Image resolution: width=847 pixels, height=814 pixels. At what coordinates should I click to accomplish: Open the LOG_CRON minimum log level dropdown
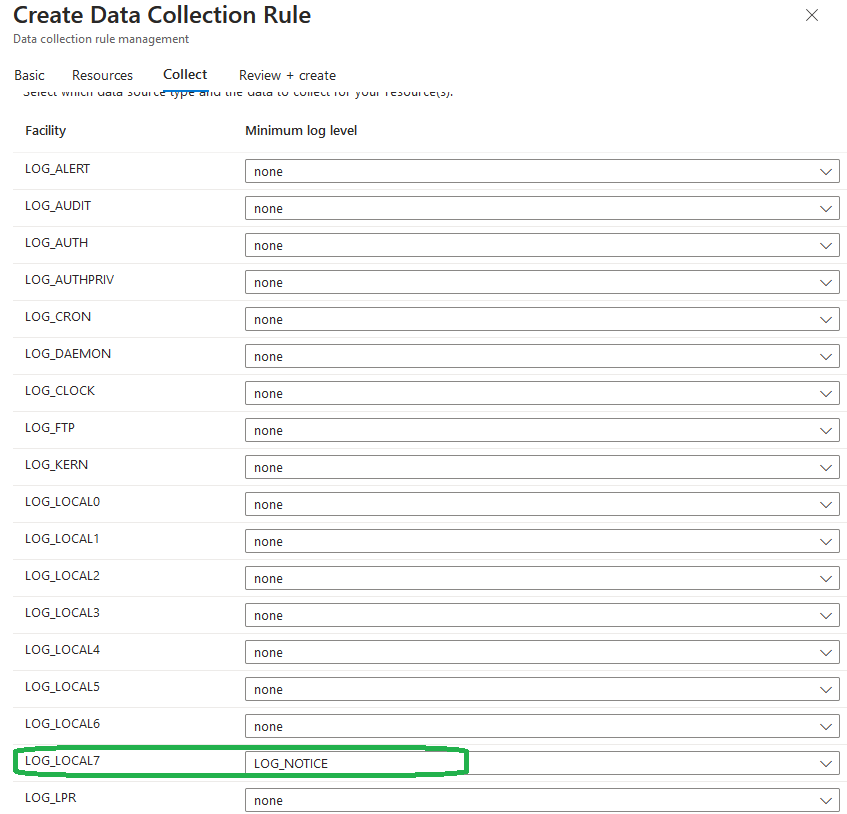coord(541,320)
